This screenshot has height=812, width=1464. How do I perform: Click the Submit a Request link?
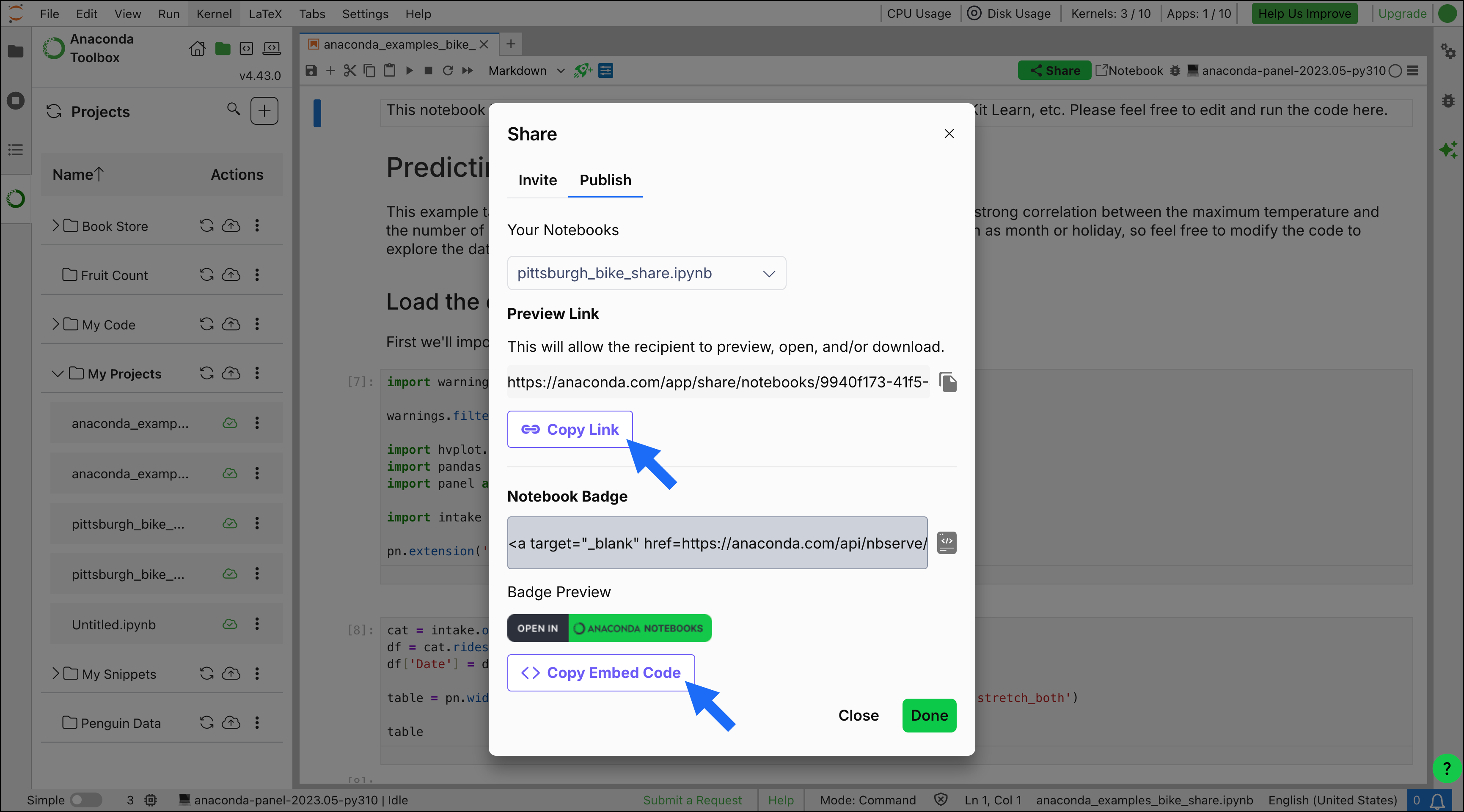[x=692, y=800]
